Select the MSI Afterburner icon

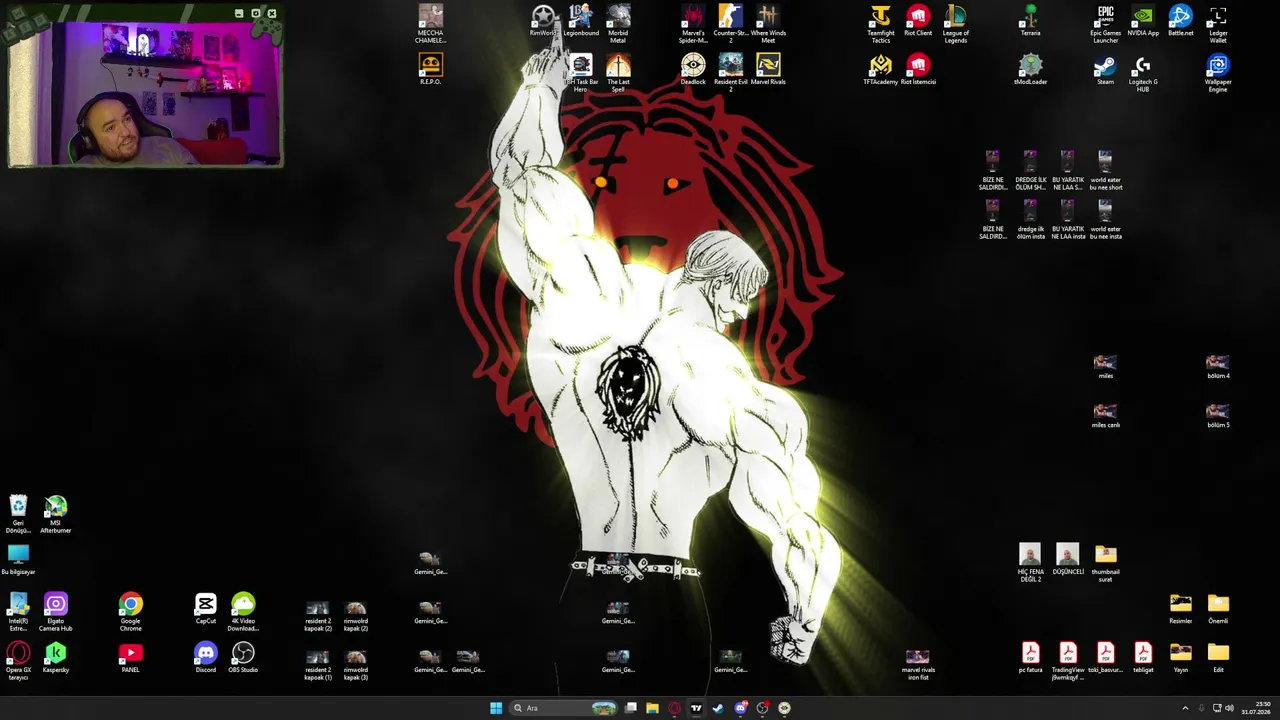[x=56, y=514]
